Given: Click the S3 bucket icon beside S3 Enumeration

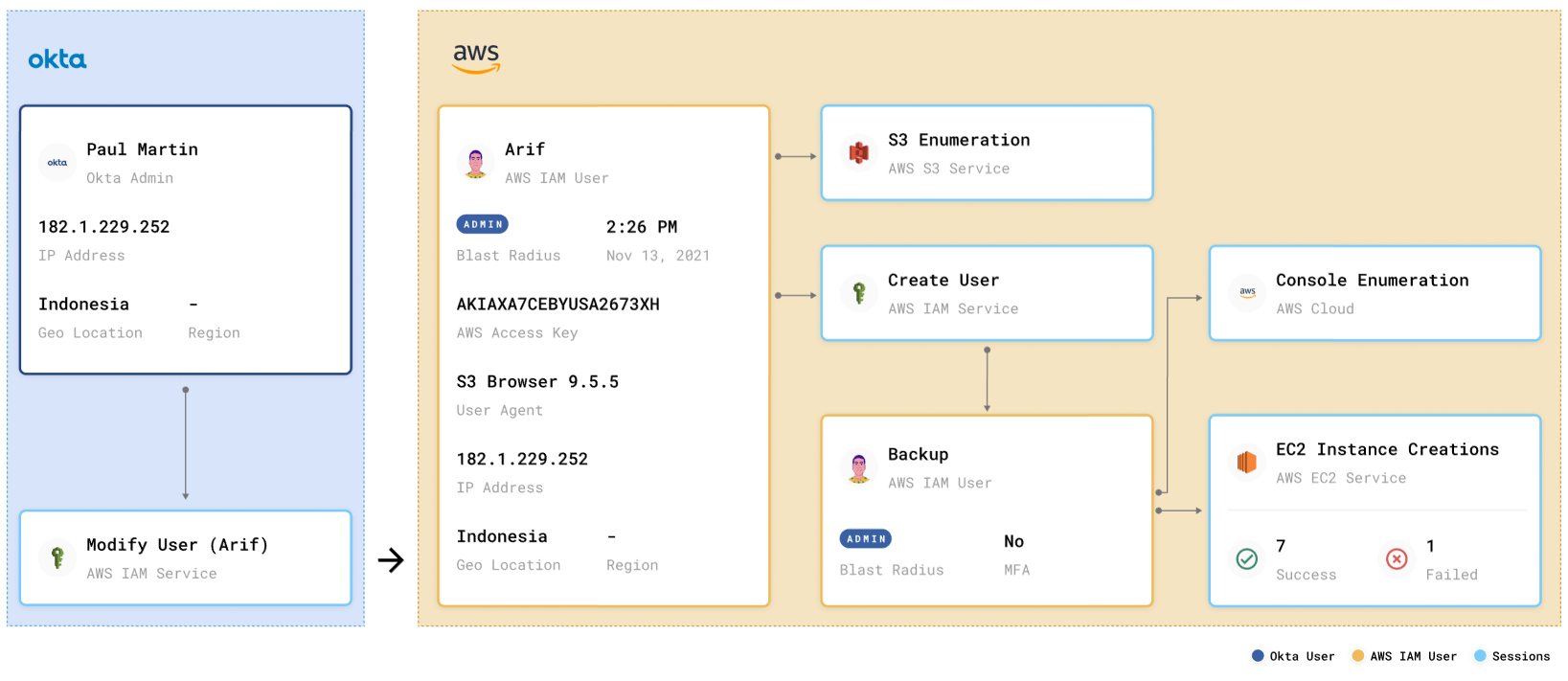Looking at the screenshot, I should (x=859, y=152).
